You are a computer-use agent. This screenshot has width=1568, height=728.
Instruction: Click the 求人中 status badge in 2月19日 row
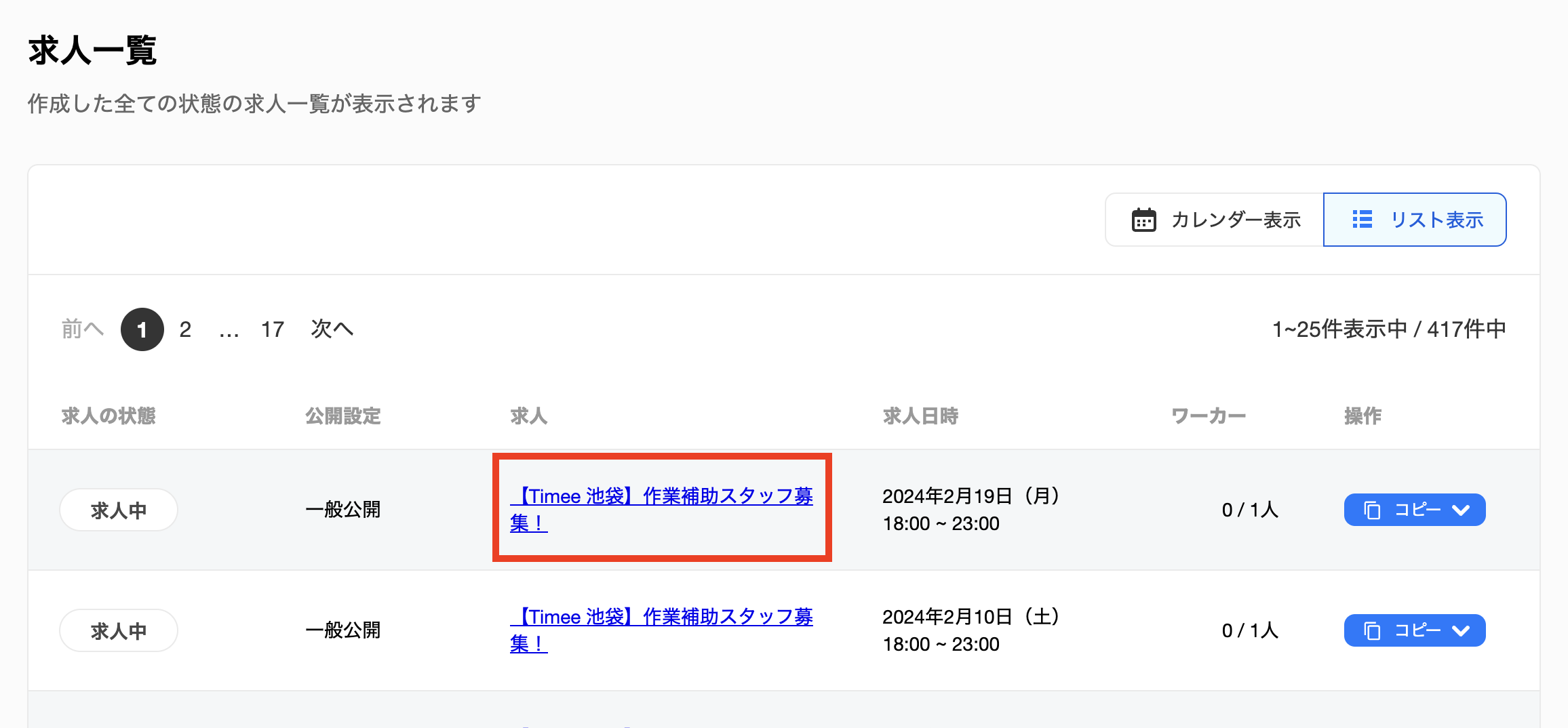click(x=119, y=510)
